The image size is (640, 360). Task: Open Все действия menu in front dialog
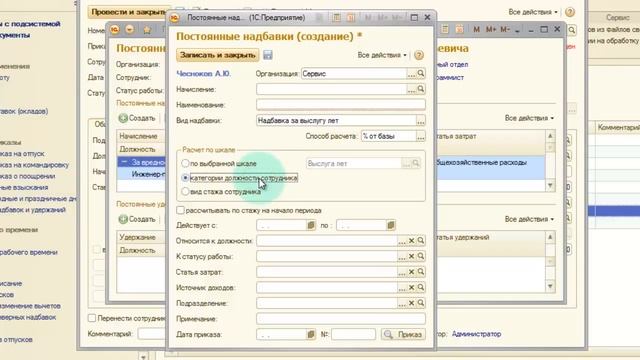click(382, 55)
